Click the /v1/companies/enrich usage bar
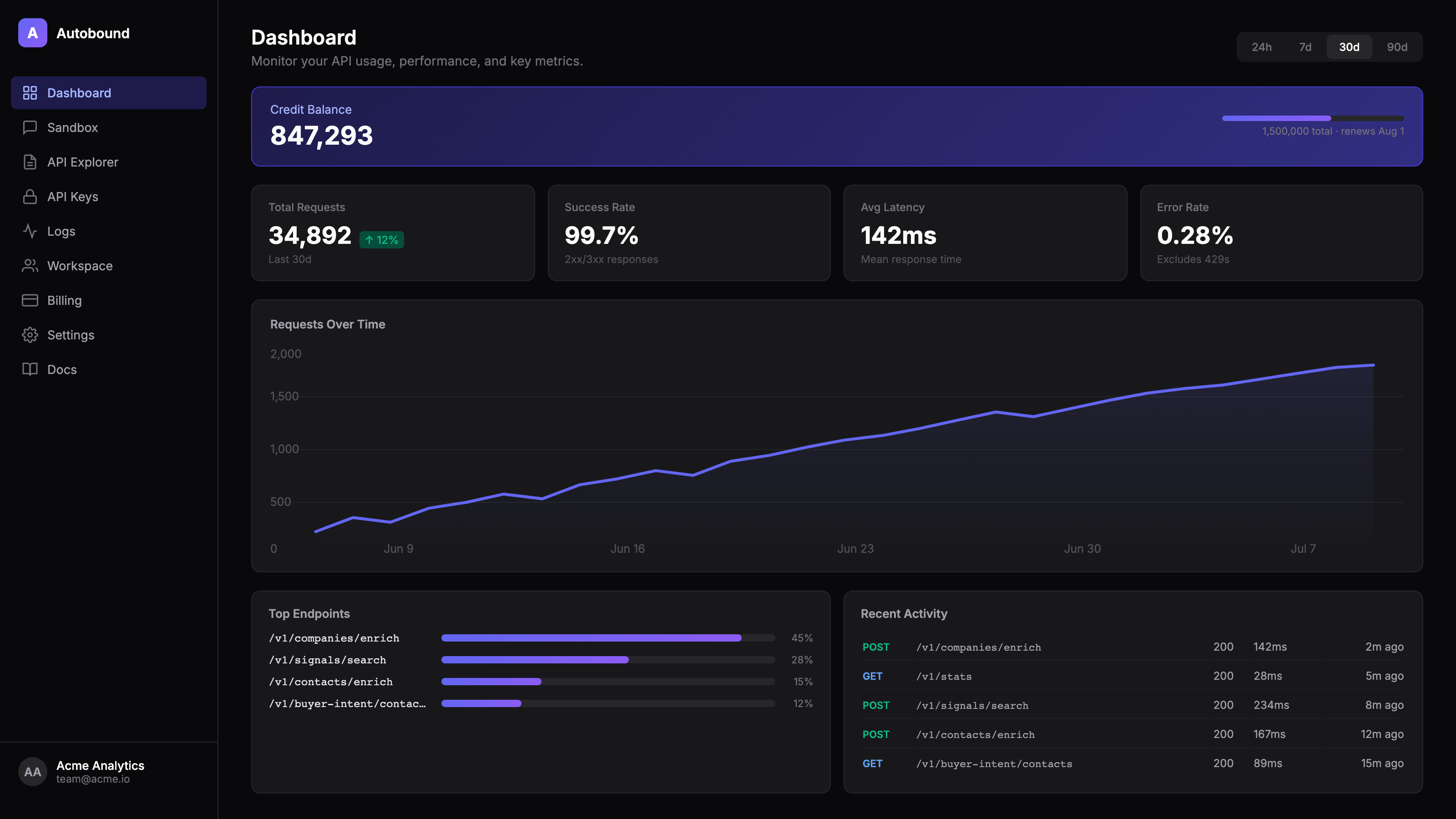 [x=607, y=638]
